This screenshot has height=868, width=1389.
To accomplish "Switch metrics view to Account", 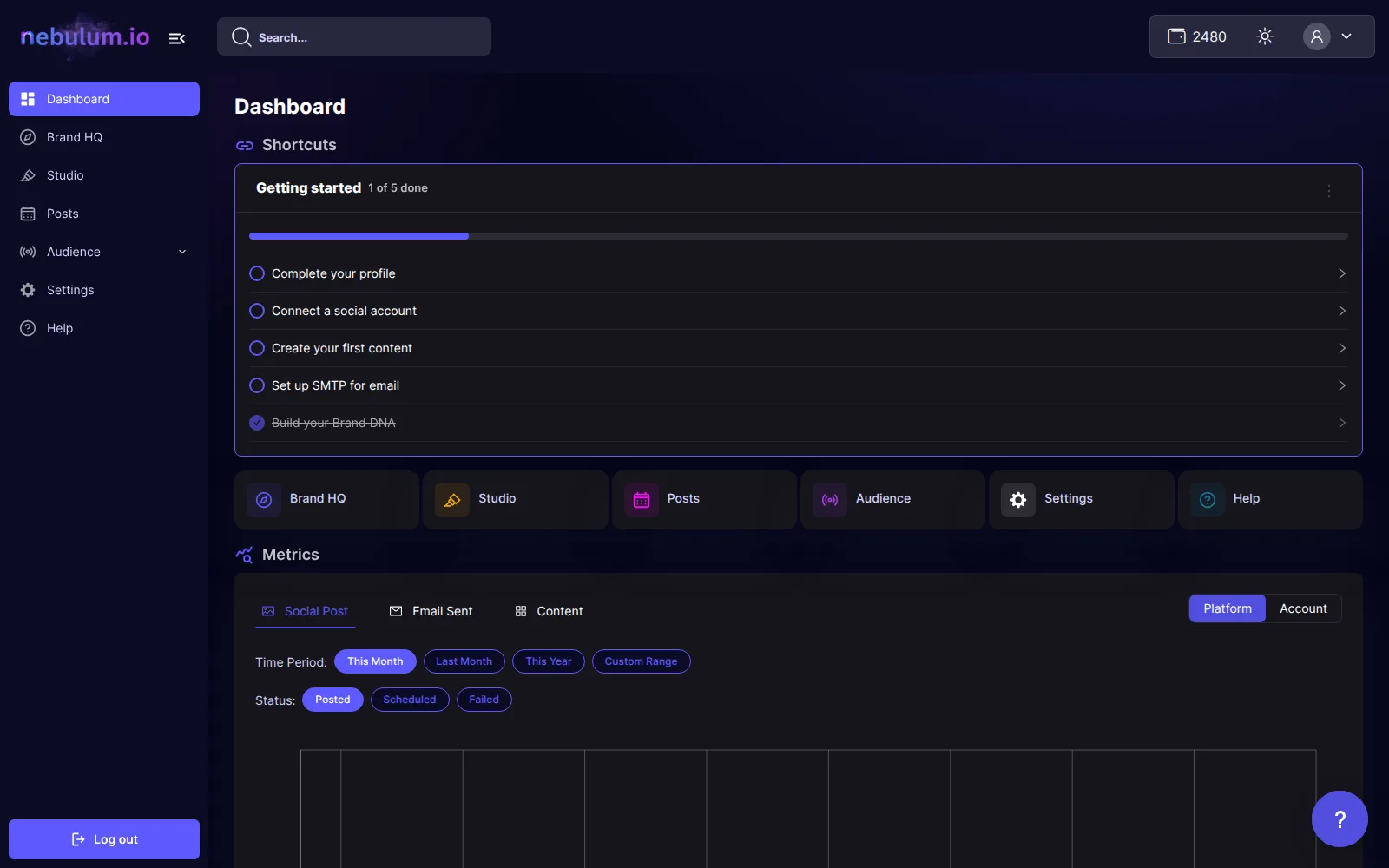I will click(1303, 608).
